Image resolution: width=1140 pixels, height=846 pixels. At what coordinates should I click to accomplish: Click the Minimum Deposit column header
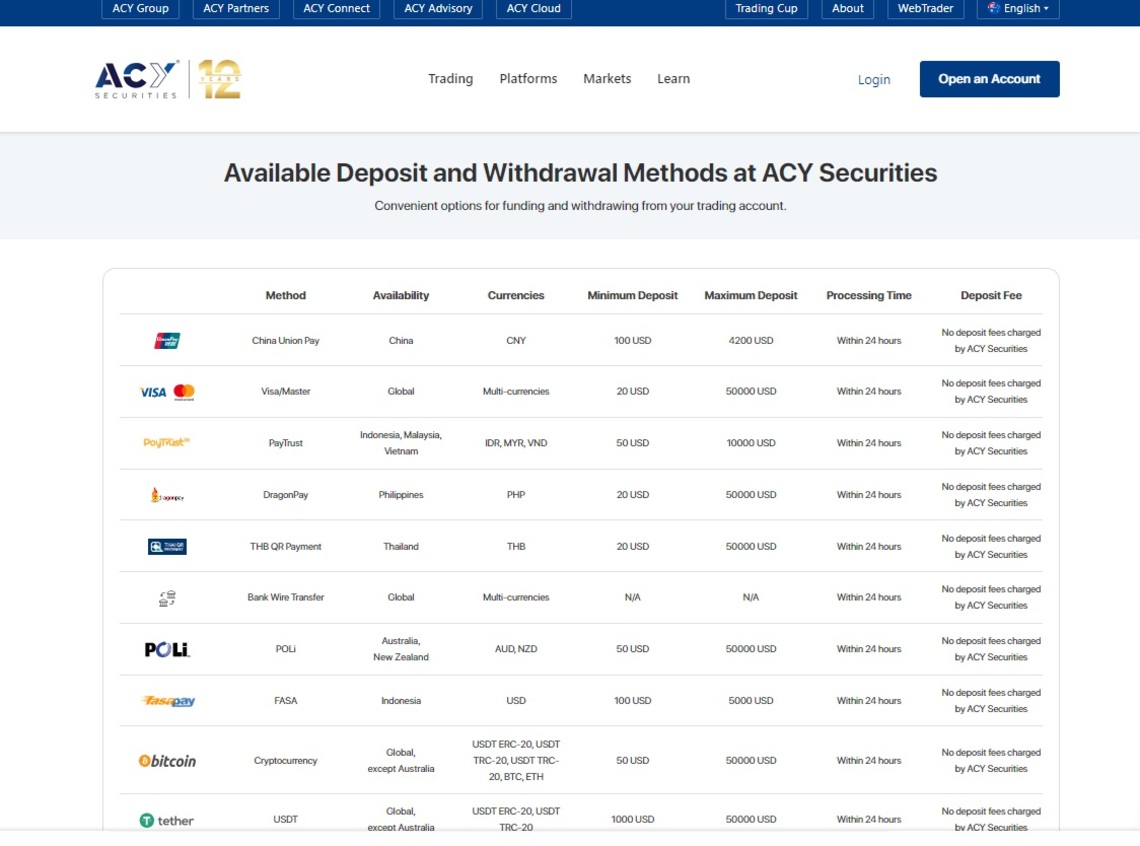pyautogui.click(x=633, y=295)
